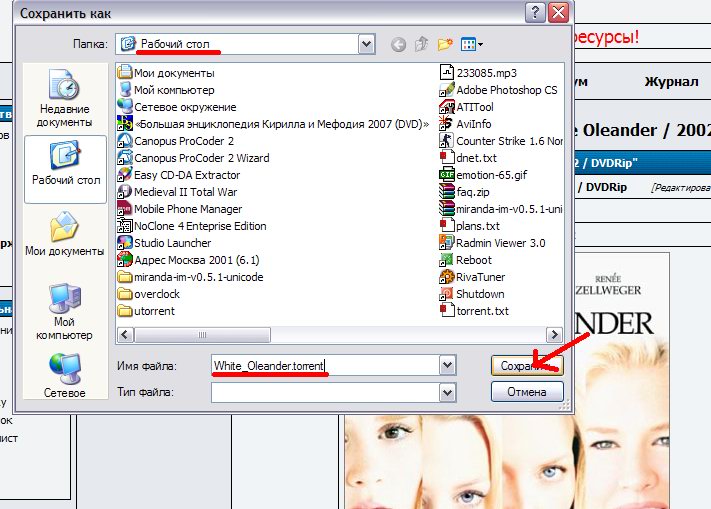Select Mobile Phone Manager shortcut
Image resolution: width=711 pixels, height=509 pixels.
[180, 209]
